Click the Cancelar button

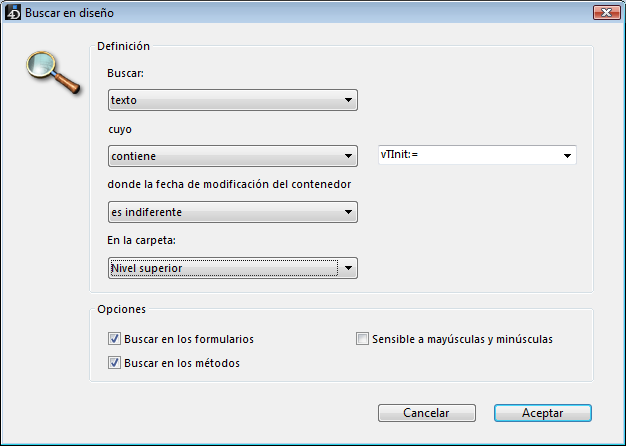tap(425, 413)
